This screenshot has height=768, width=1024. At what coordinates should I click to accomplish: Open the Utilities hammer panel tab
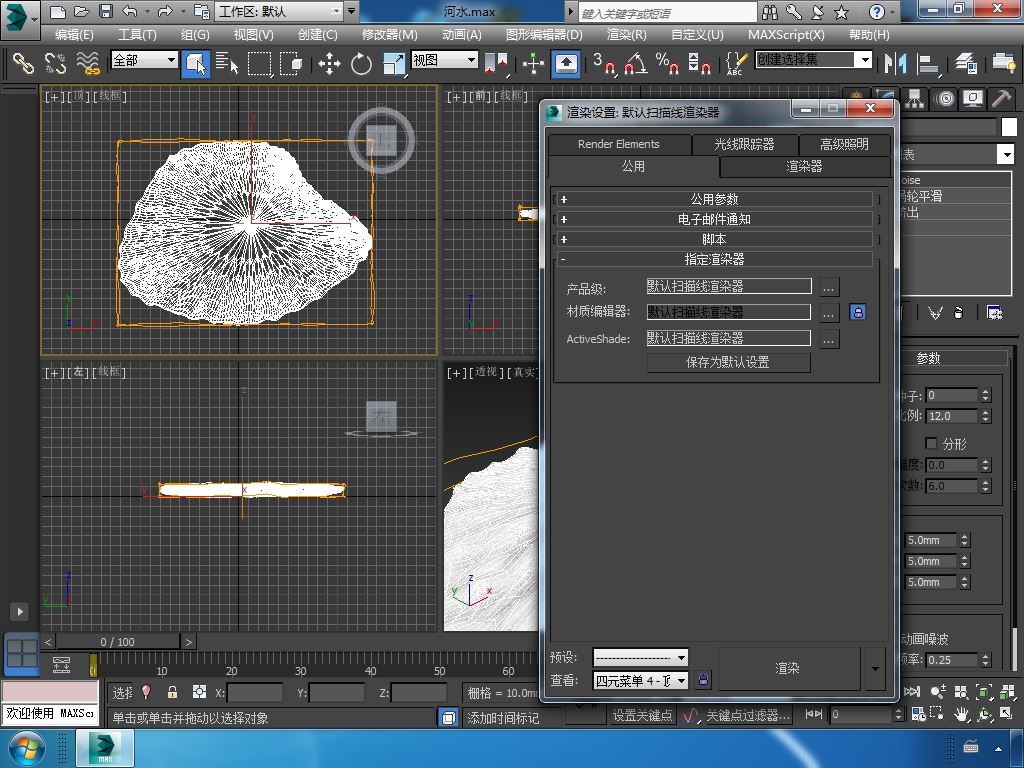(1000, 99)
